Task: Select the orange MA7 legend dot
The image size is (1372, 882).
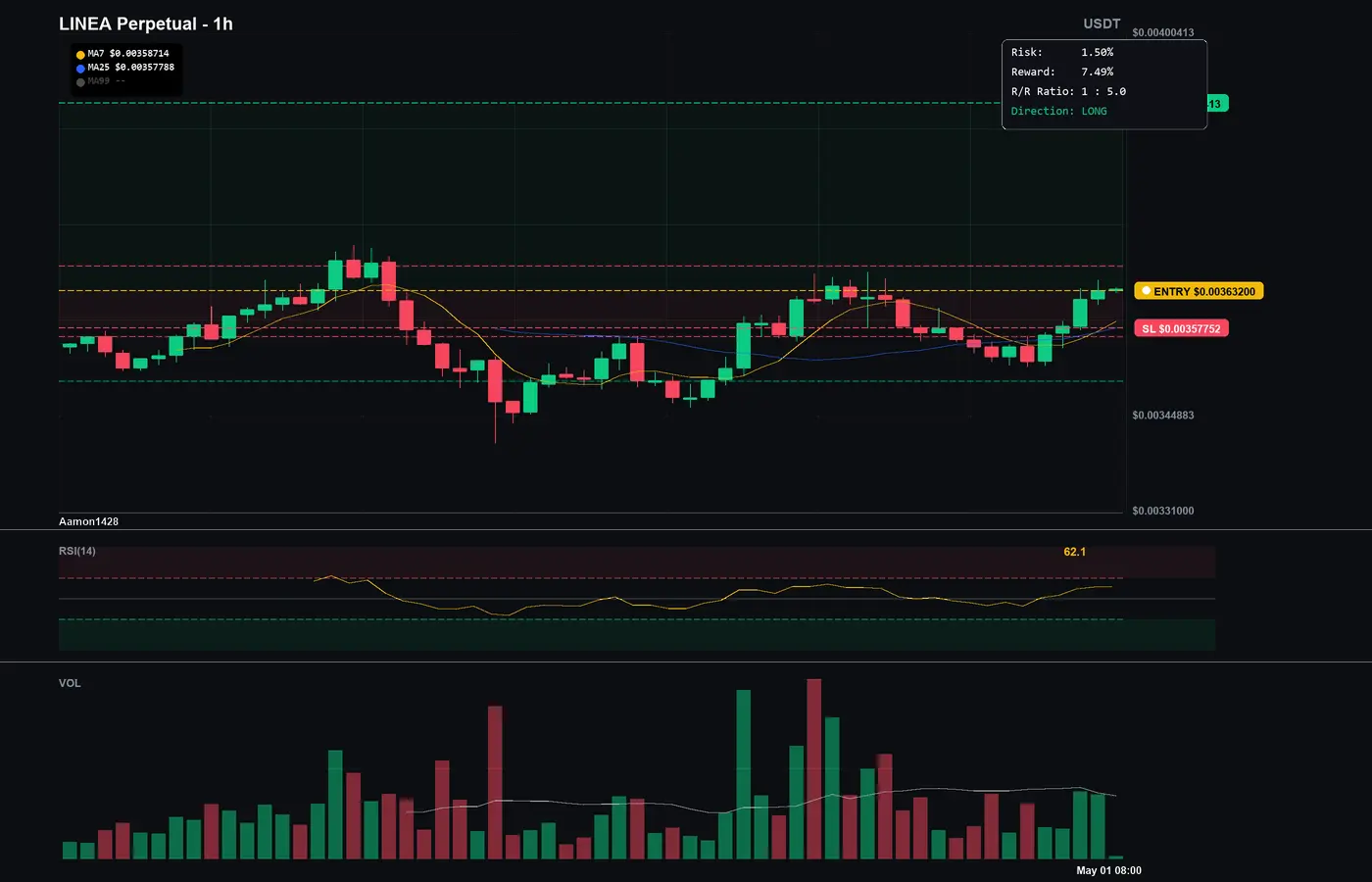Action: coord(80,55)
